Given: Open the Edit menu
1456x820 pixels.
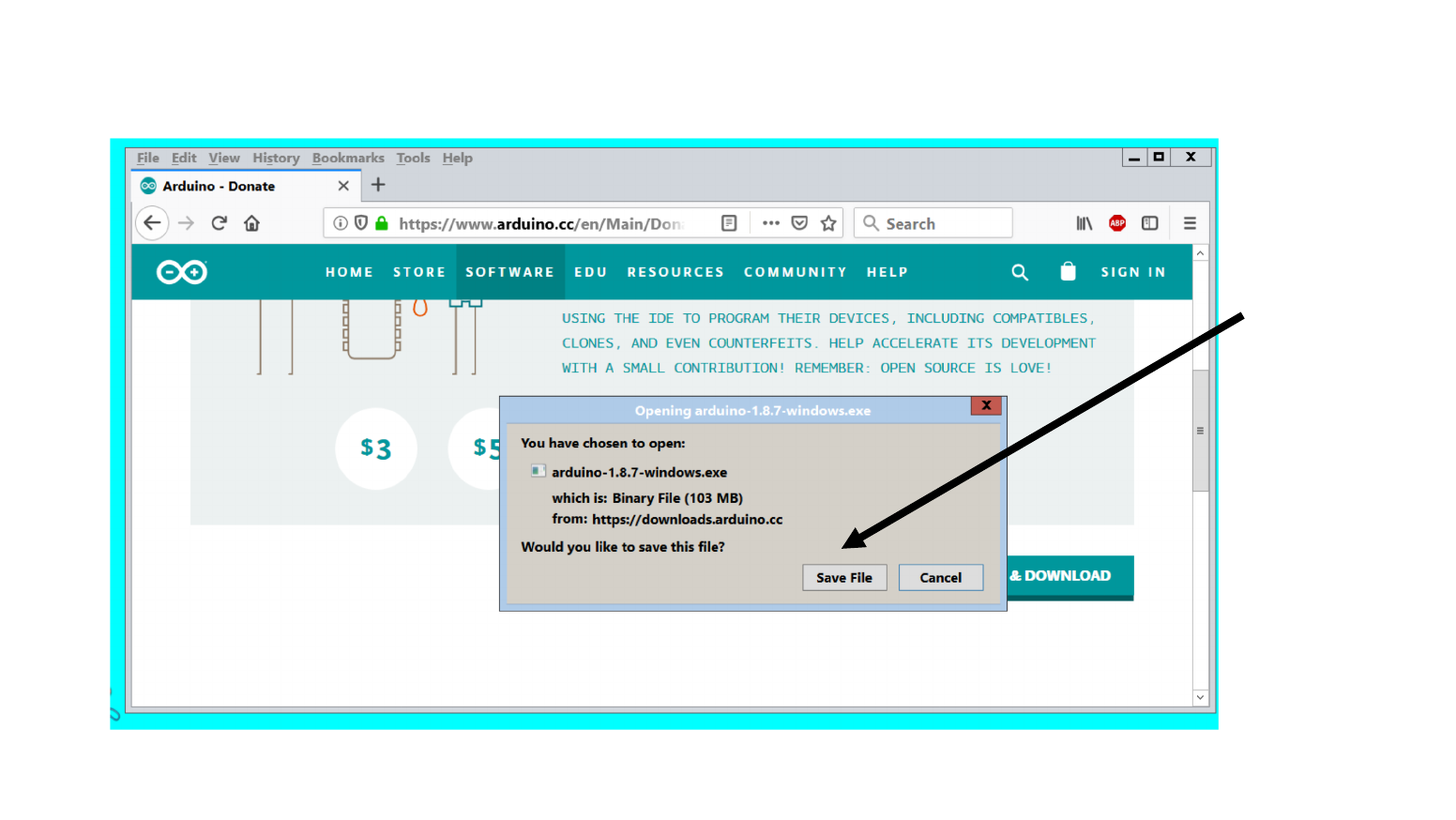Looking at the screenshot, I should pos(184,158).
